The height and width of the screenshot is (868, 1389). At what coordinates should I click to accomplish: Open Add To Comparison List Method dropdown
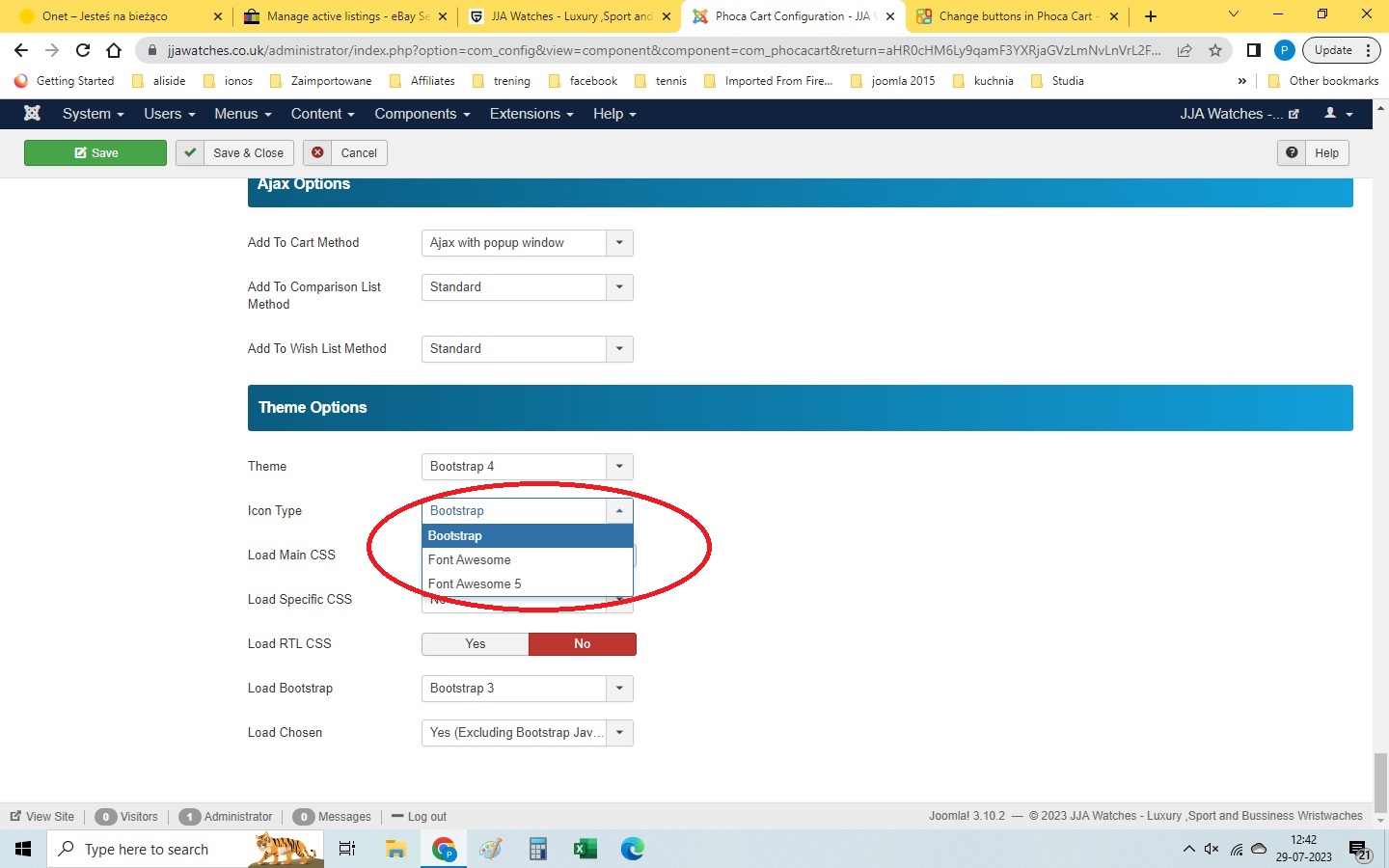[528, 287]
